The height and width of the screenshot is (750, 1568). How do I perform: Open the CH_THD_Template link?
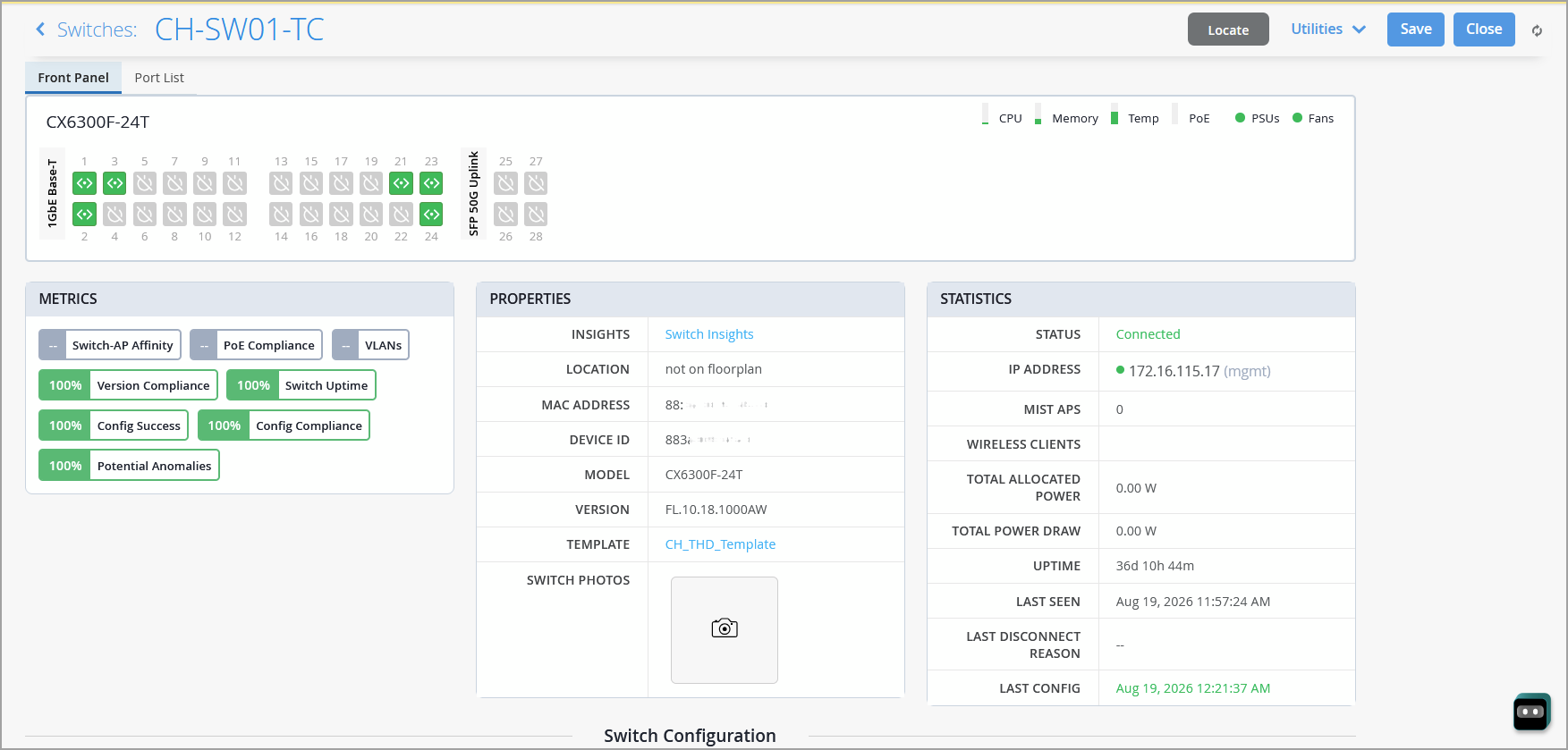point(720,544)
